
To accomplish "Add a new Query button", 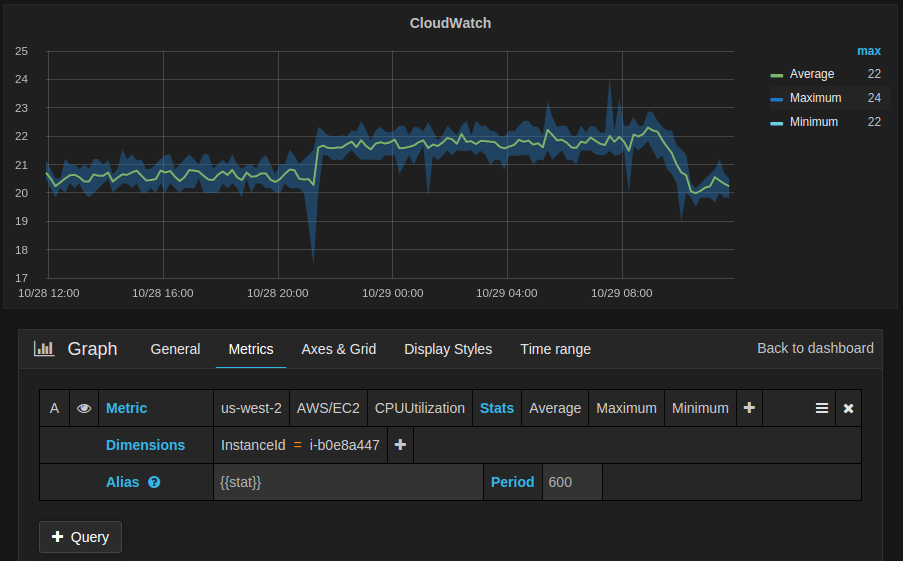I will point(80,537).
